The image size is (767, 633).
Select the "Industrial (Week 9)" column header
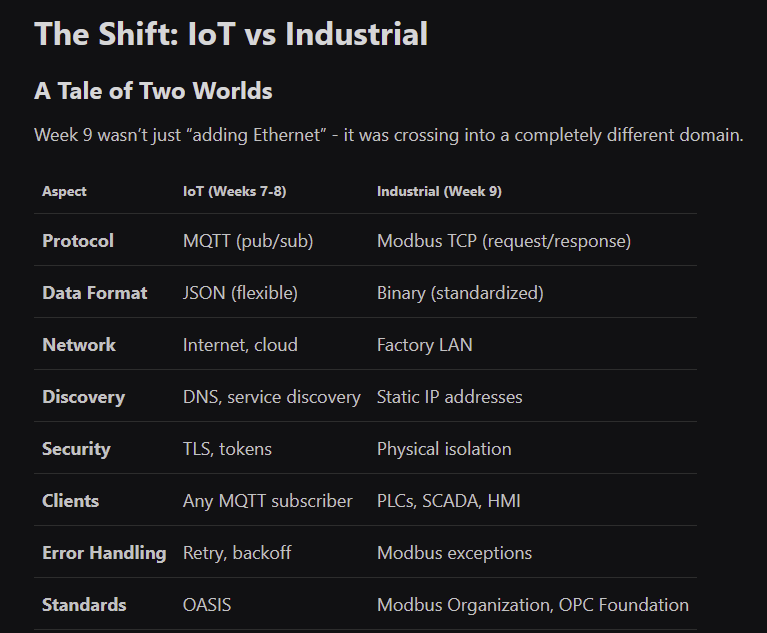click(439, 191)
